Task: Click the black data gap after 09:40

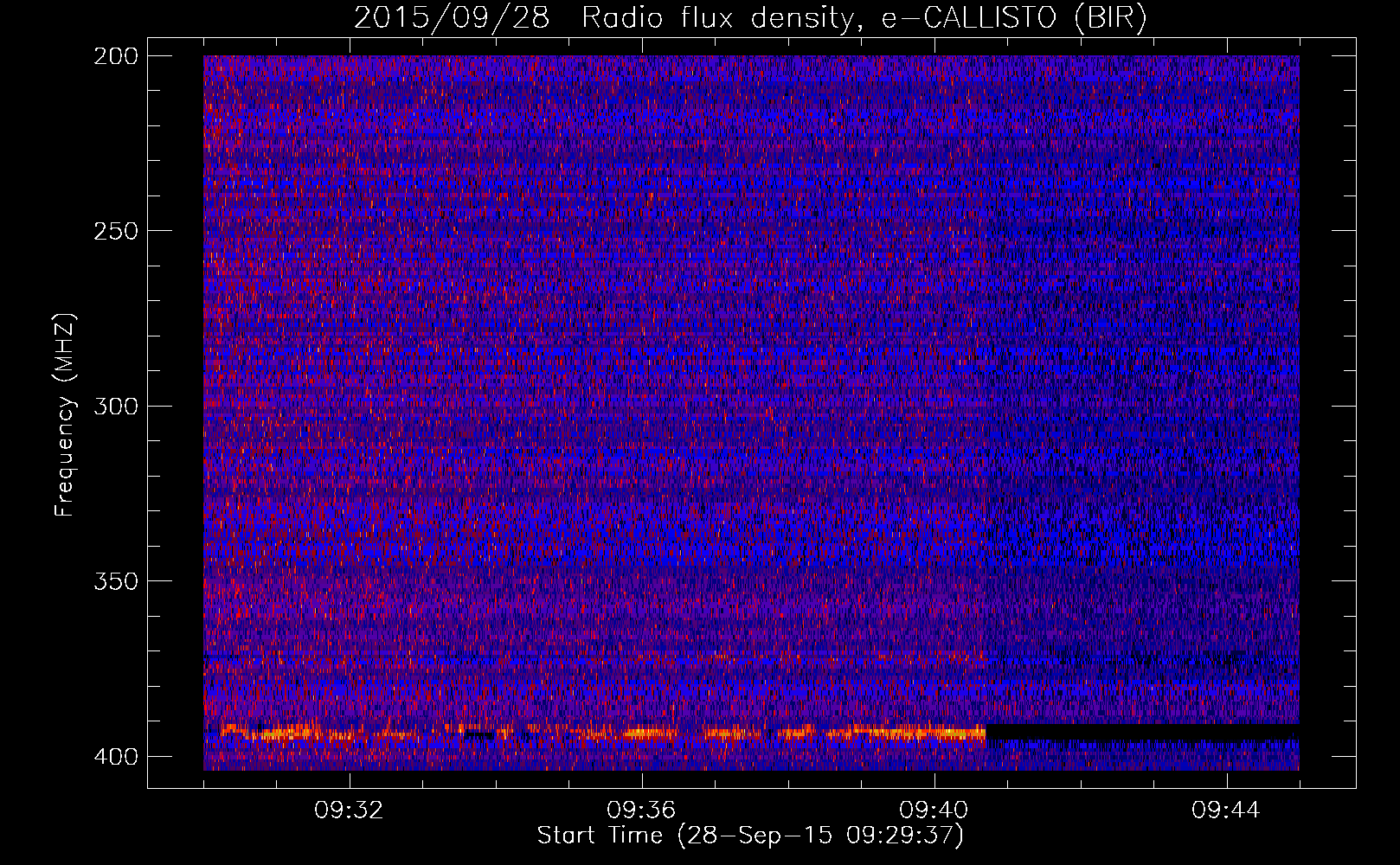Action: [x=1142, y=733]
